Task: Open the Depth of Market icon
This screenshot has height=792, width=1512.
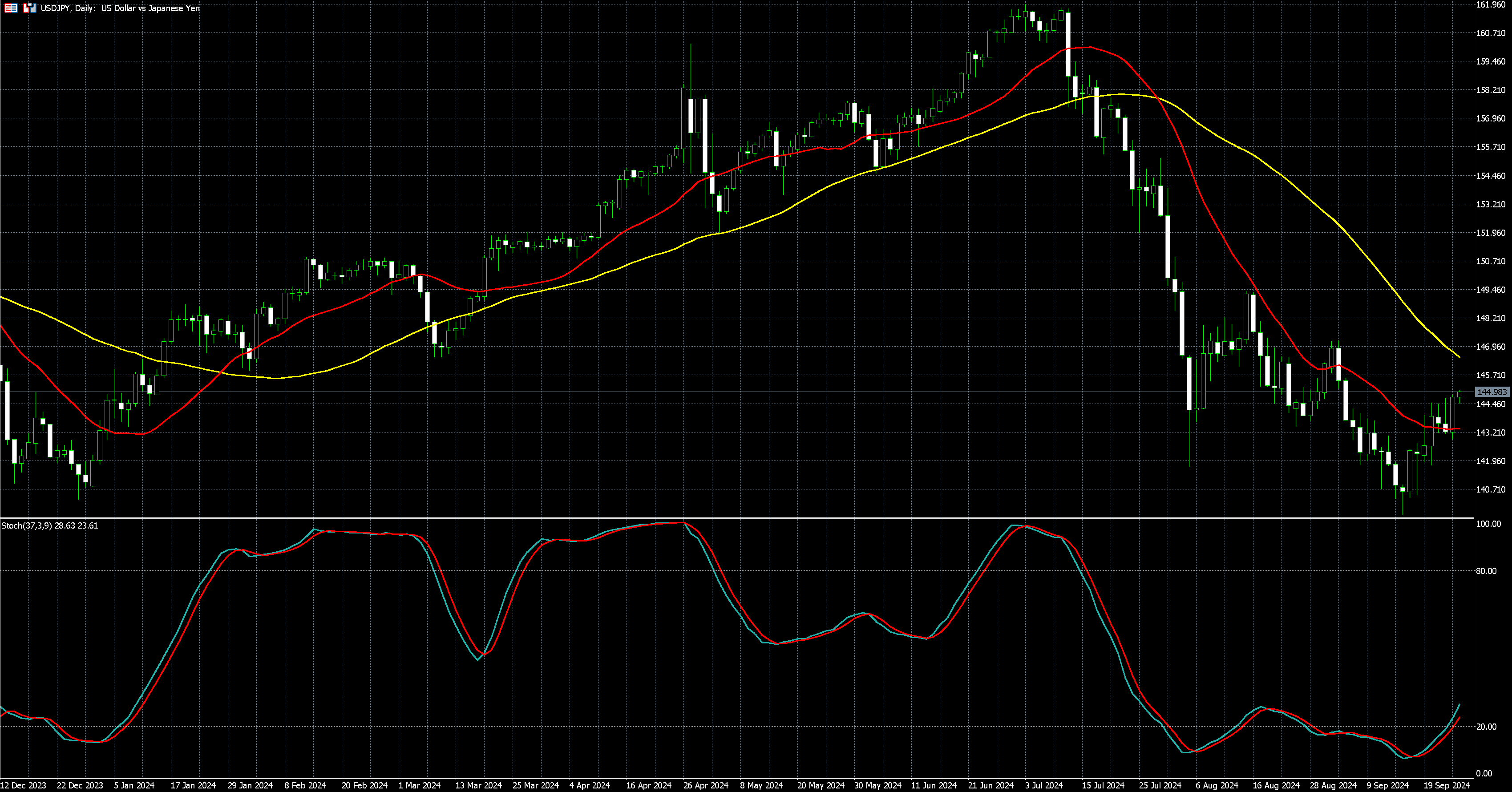Action: pyautogui.click(x=11, y=8)
